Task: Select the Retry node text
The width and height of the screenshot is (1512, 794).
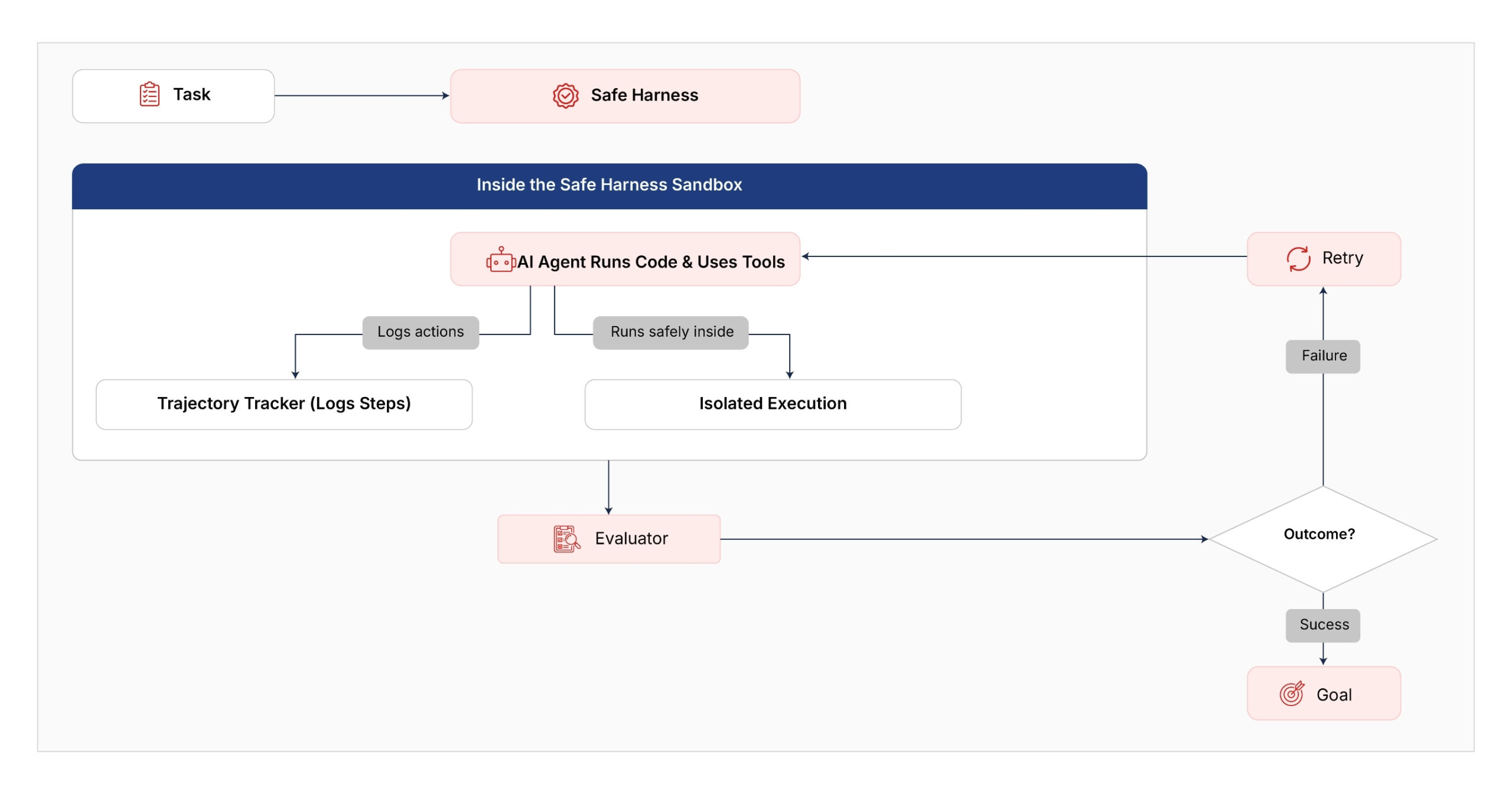Action: (x=1342, y=258)
